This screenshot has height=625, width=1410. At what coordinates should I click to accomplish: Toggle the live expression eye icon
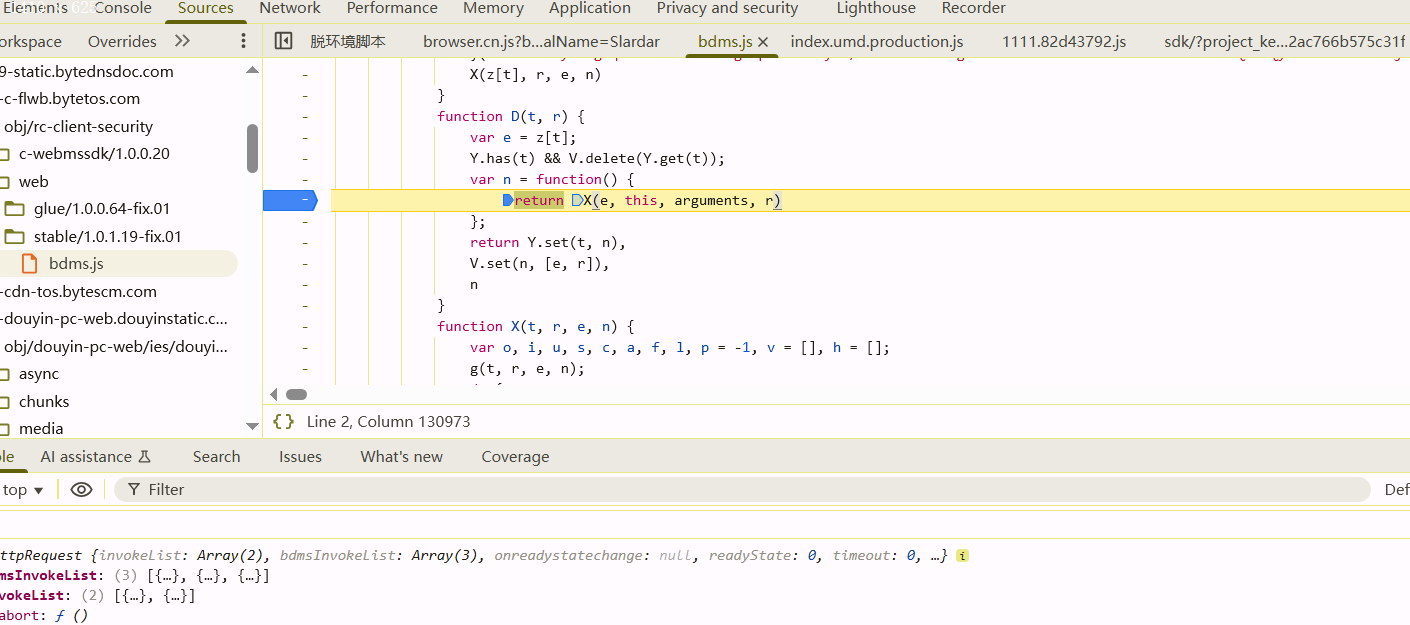pyautogui.click(x=81, y=489)
